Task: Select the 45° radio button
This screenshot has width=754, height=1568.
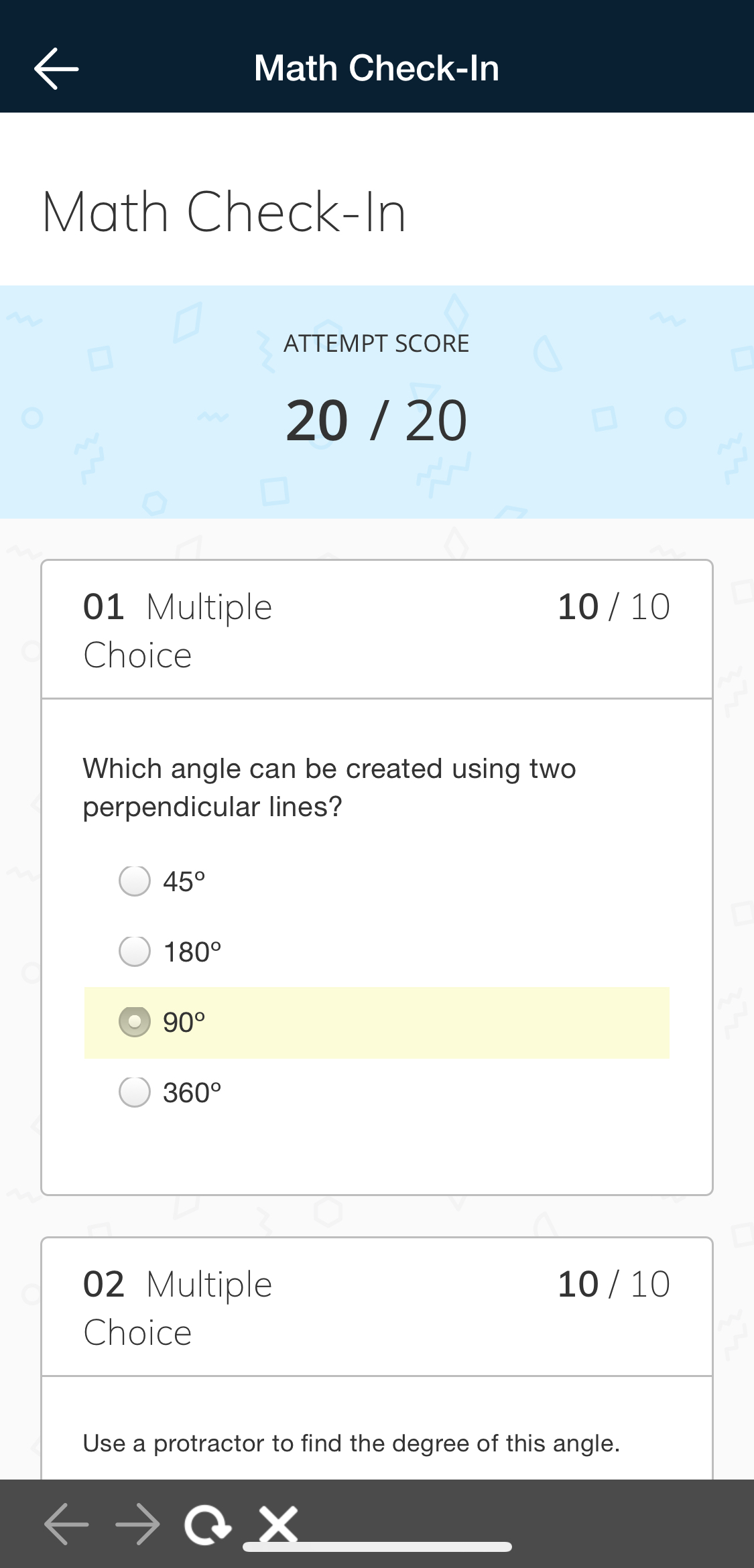Action: (135, 881)
